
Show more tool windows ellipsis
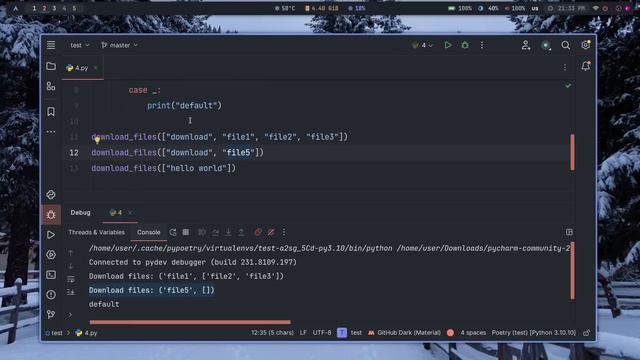pyautogui.click(x=51, y=131)
